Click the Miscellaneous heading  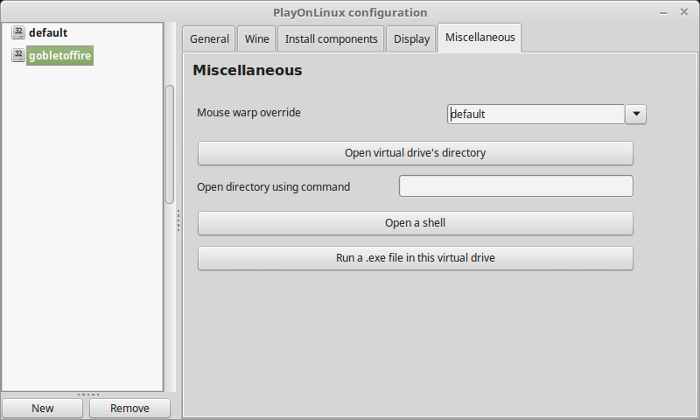tap(247, 70)
